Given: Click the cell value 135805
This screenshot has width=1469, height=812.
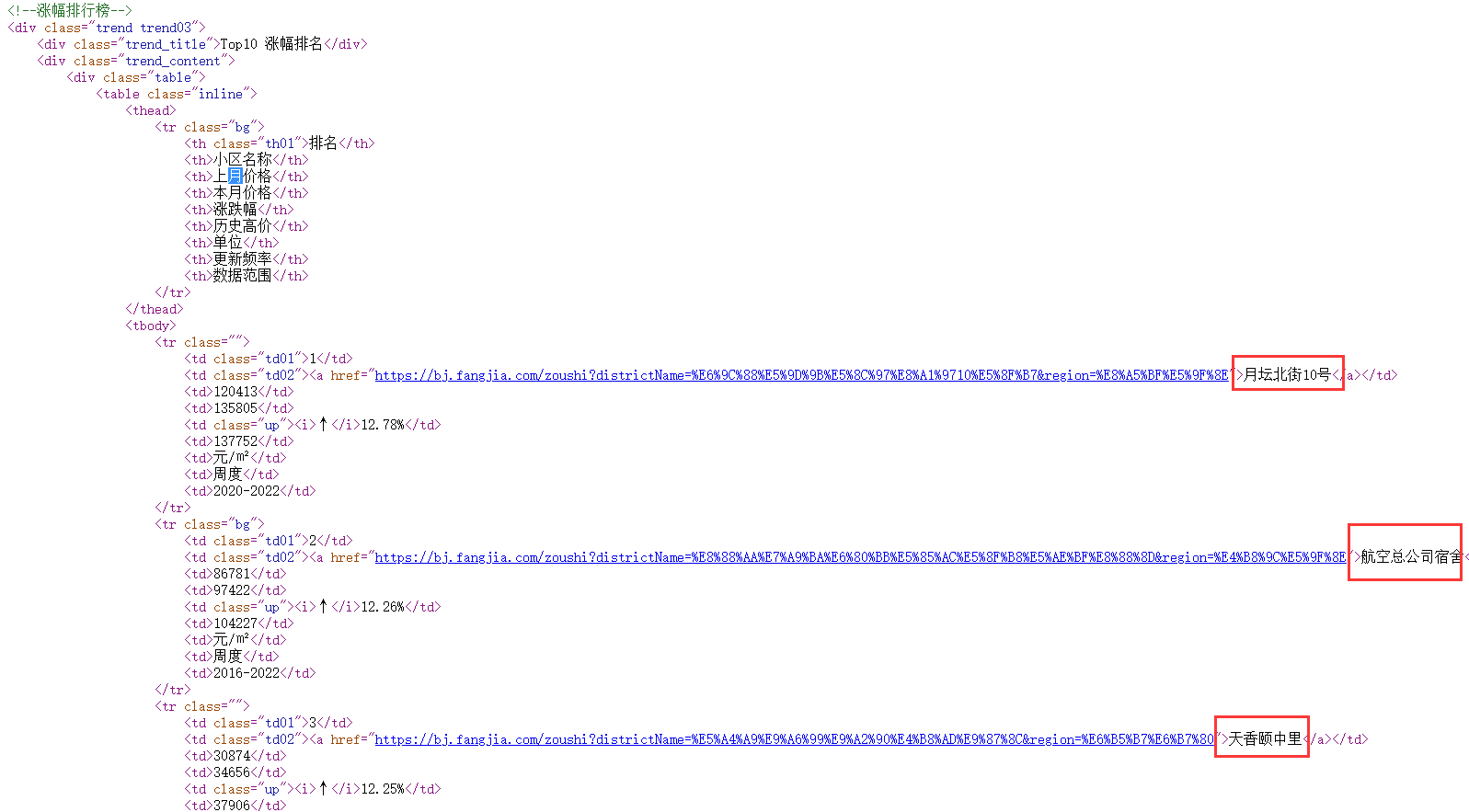Looking at the screenshot, I should coord(235,408).
